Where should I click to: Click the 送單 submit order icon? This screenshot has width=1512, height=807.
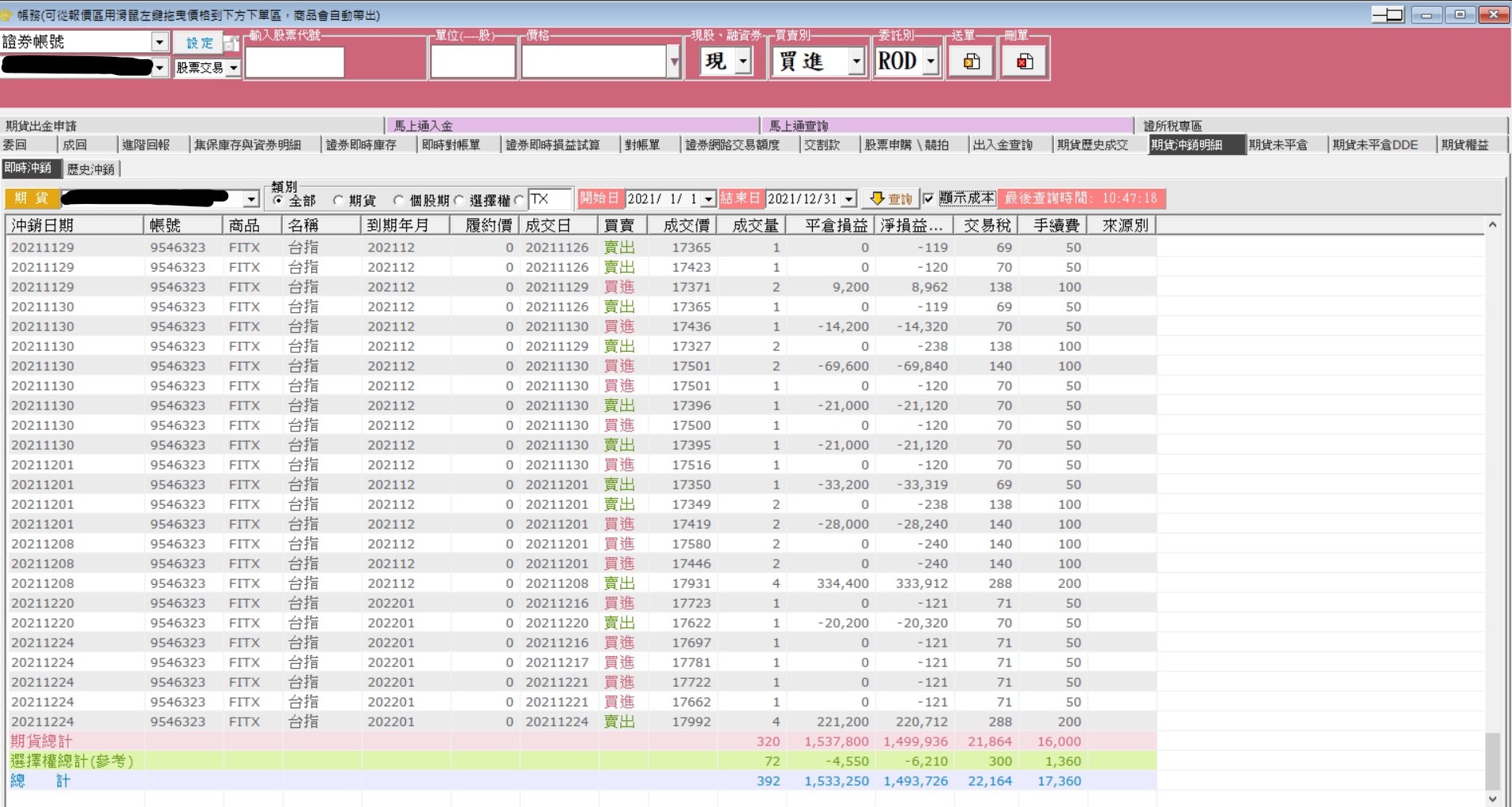(972, 62)
